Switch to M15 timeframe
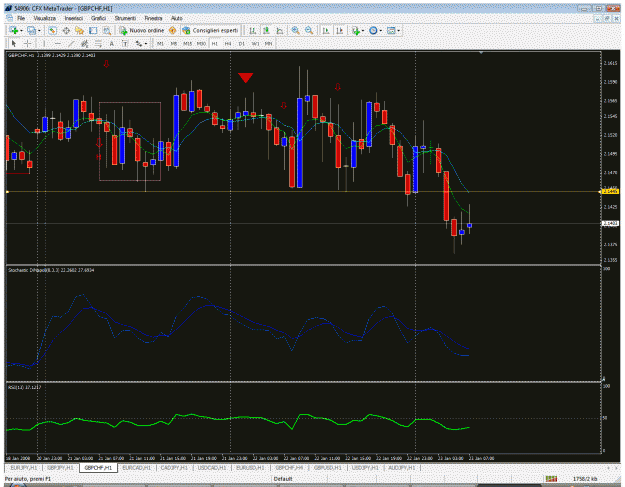The width and height of the screenshot is (625, 487). pos(187,43)
